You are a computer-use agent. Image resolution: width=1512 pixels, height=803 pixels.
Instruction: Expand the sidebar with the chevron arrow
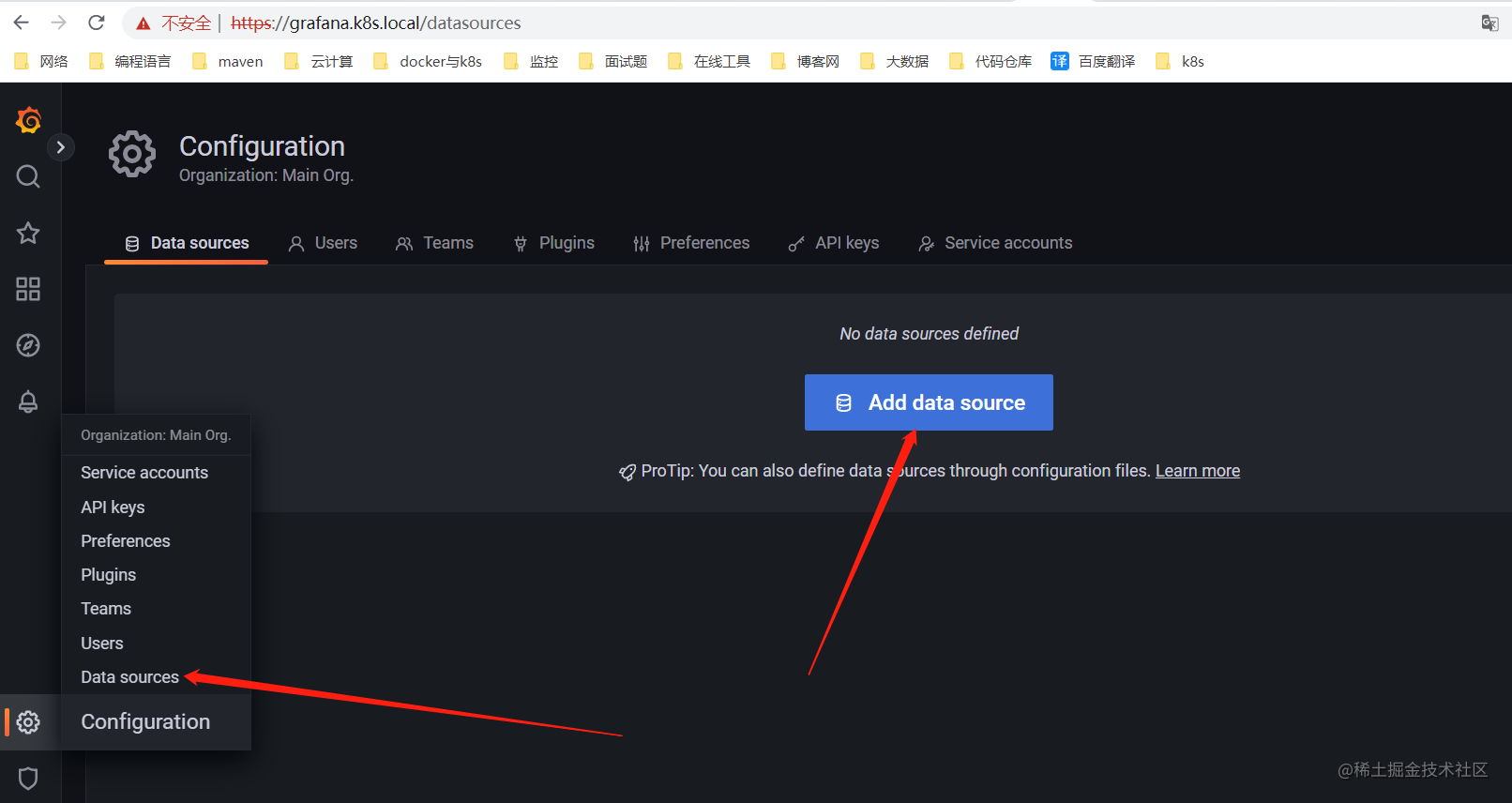[60, 147]
